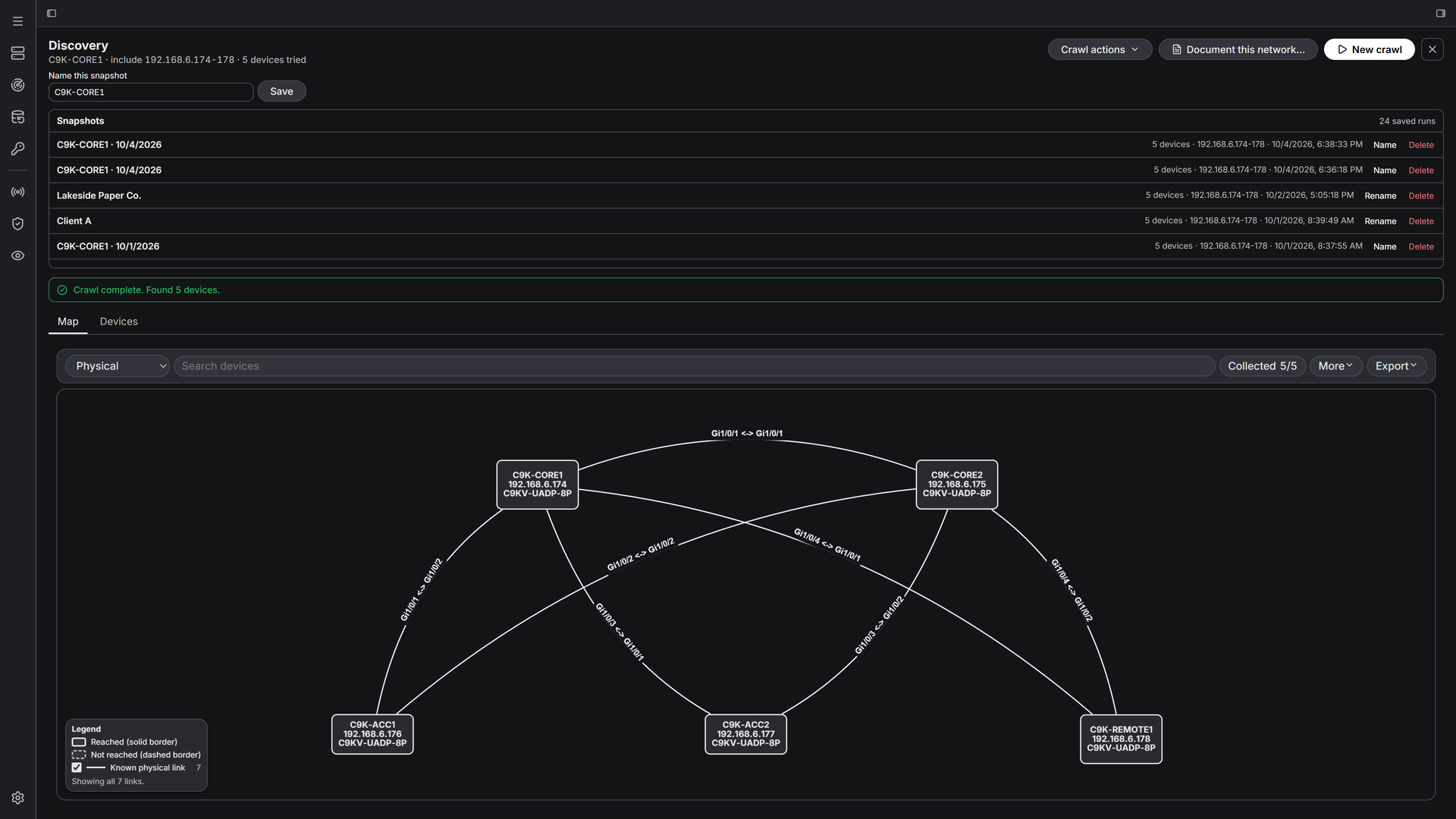This screenshot has height=819, width=1456.
Task: Open the Lakeside Paper Co. snapshot row
Action: [x=745, y=196]
